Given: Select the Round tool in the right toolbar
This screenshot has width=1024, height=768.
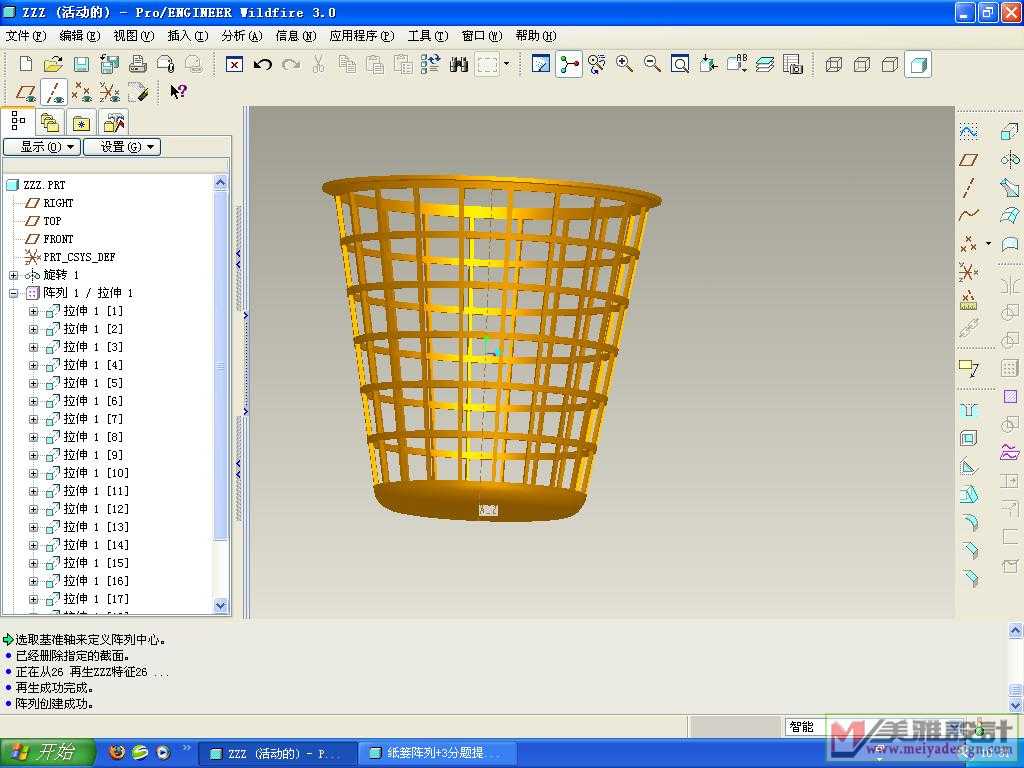Looking at the screenshot, I should 969,522.
